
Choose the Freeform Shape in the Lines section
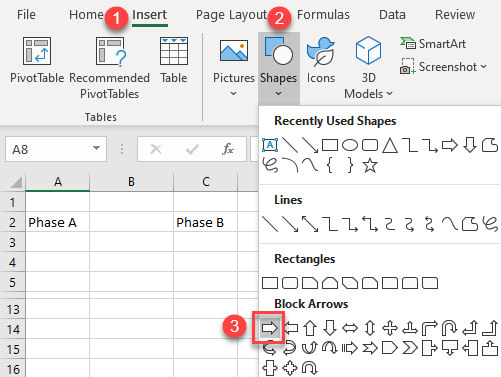pos(470,224)
